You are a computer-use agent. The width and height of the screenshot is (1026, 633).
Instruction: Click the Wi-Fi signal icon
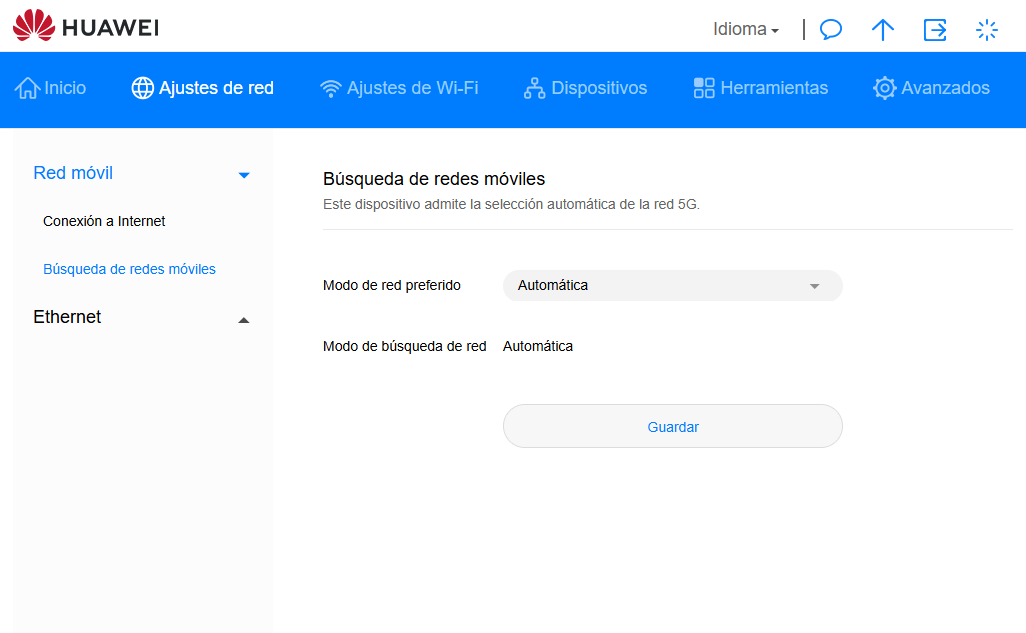[330, 88]
